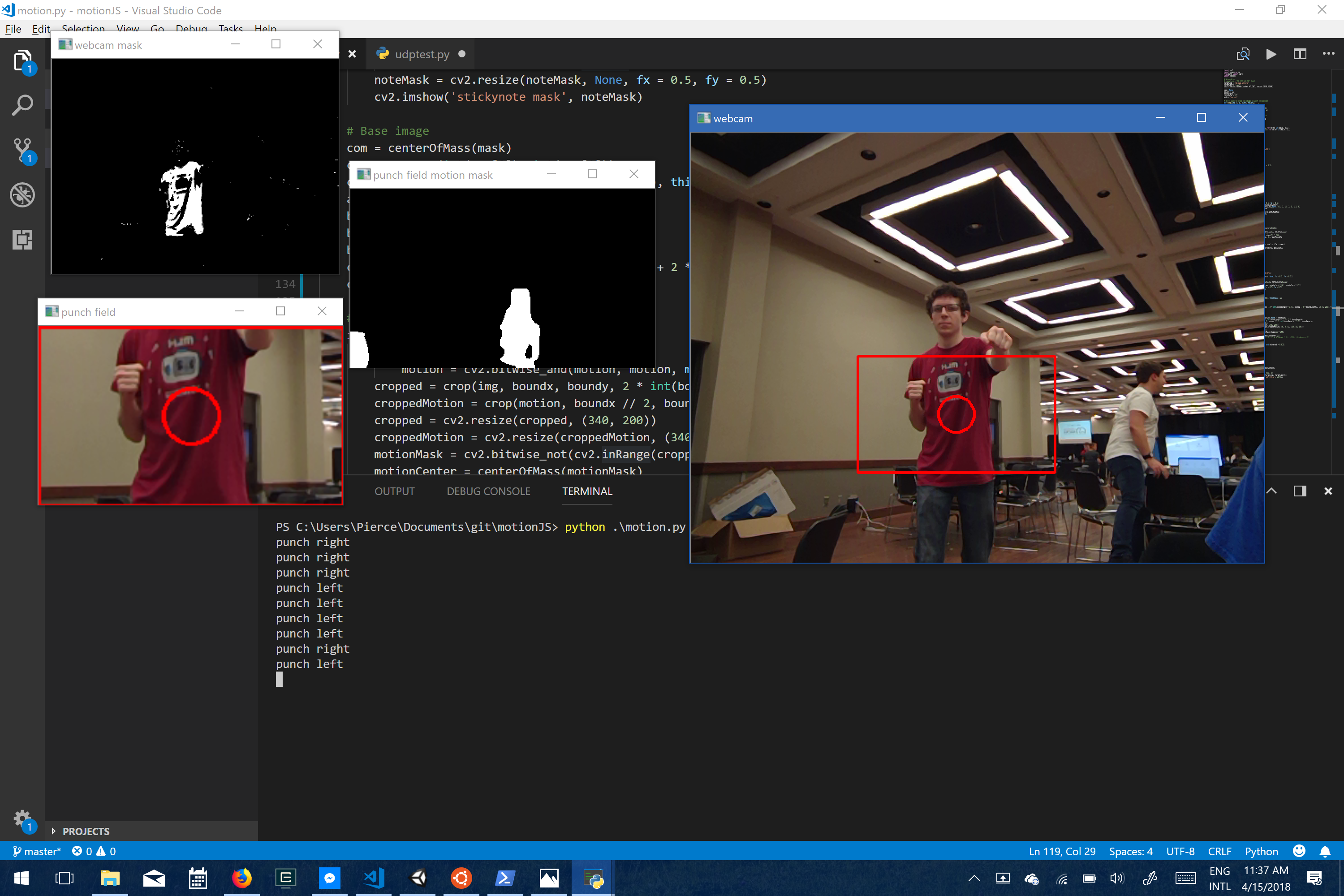Click the Split Editor icon
This screenshot has height=896, width=1344.
coord(1300,54)
